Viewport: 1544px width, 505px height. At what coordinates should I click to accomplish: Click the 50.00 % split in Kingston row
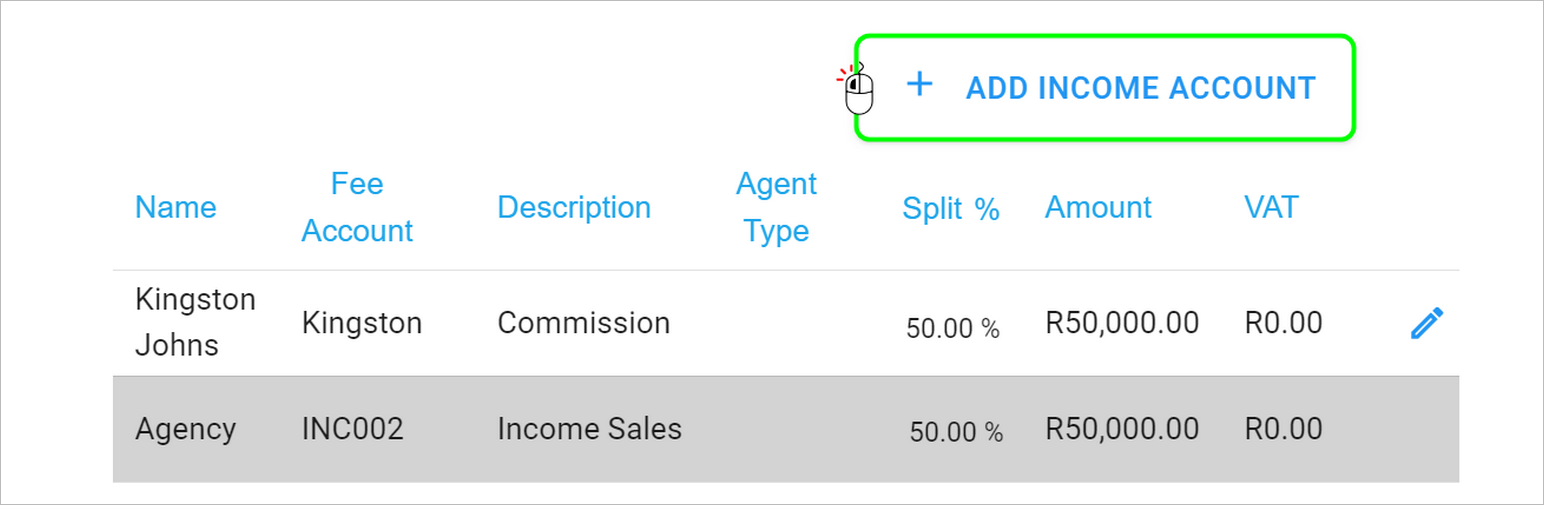[x=953, y=328]
